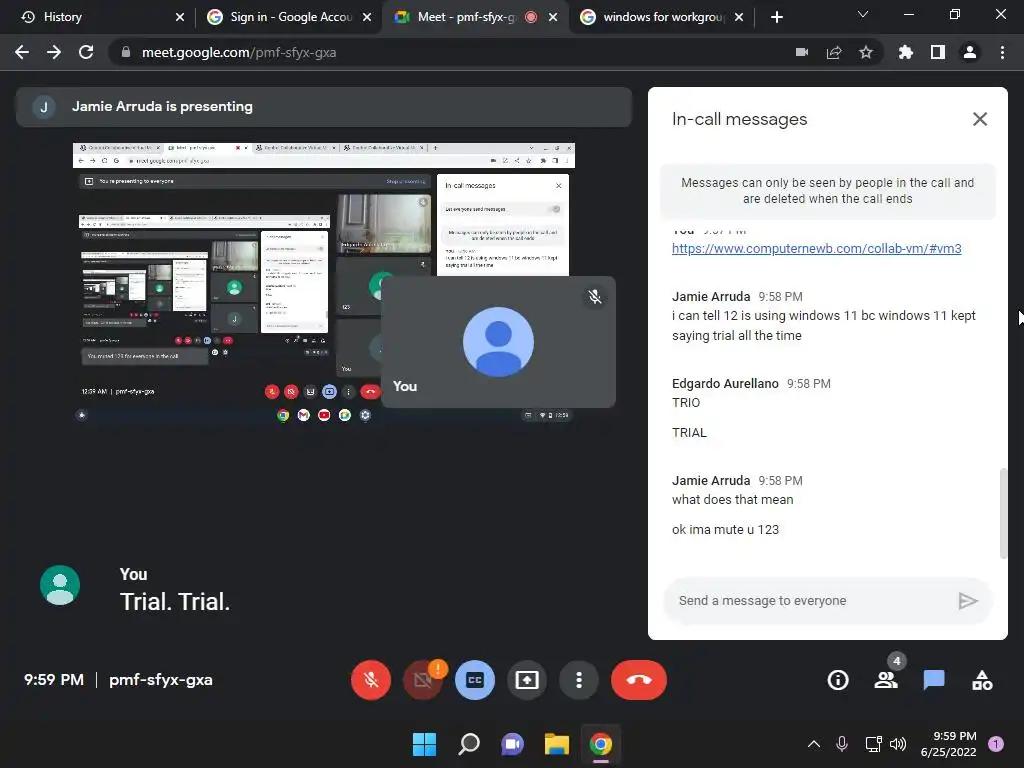Open the Windows Start menu

[424, 744]
